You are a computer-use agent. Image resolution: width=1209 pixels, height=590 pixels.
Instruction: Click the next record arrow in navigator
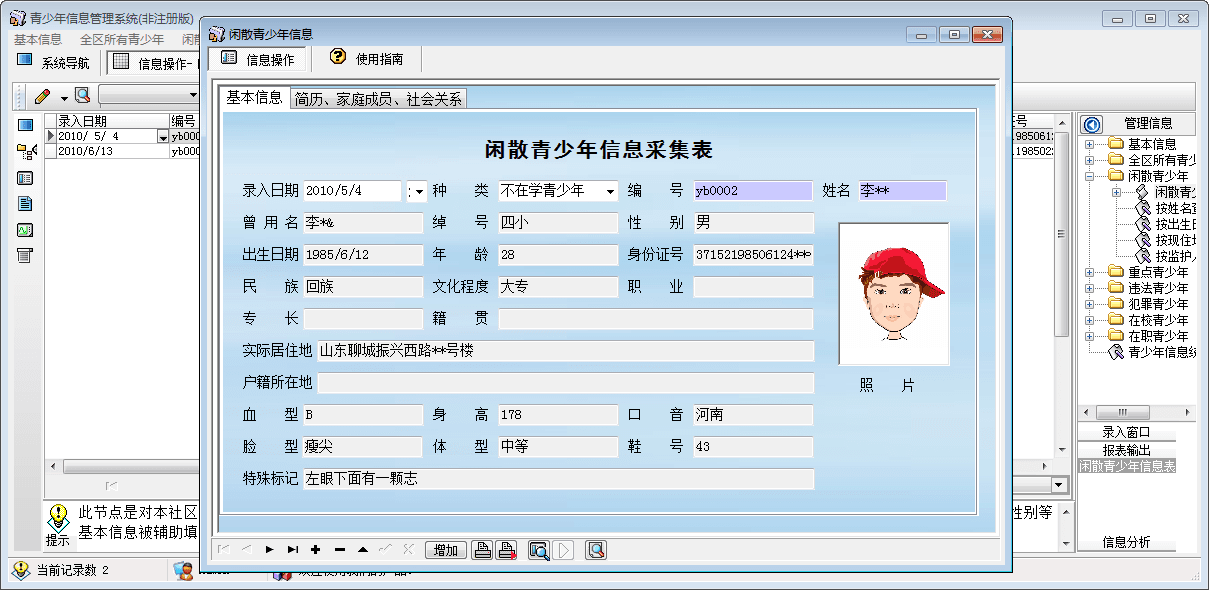(x=270, y=549)
